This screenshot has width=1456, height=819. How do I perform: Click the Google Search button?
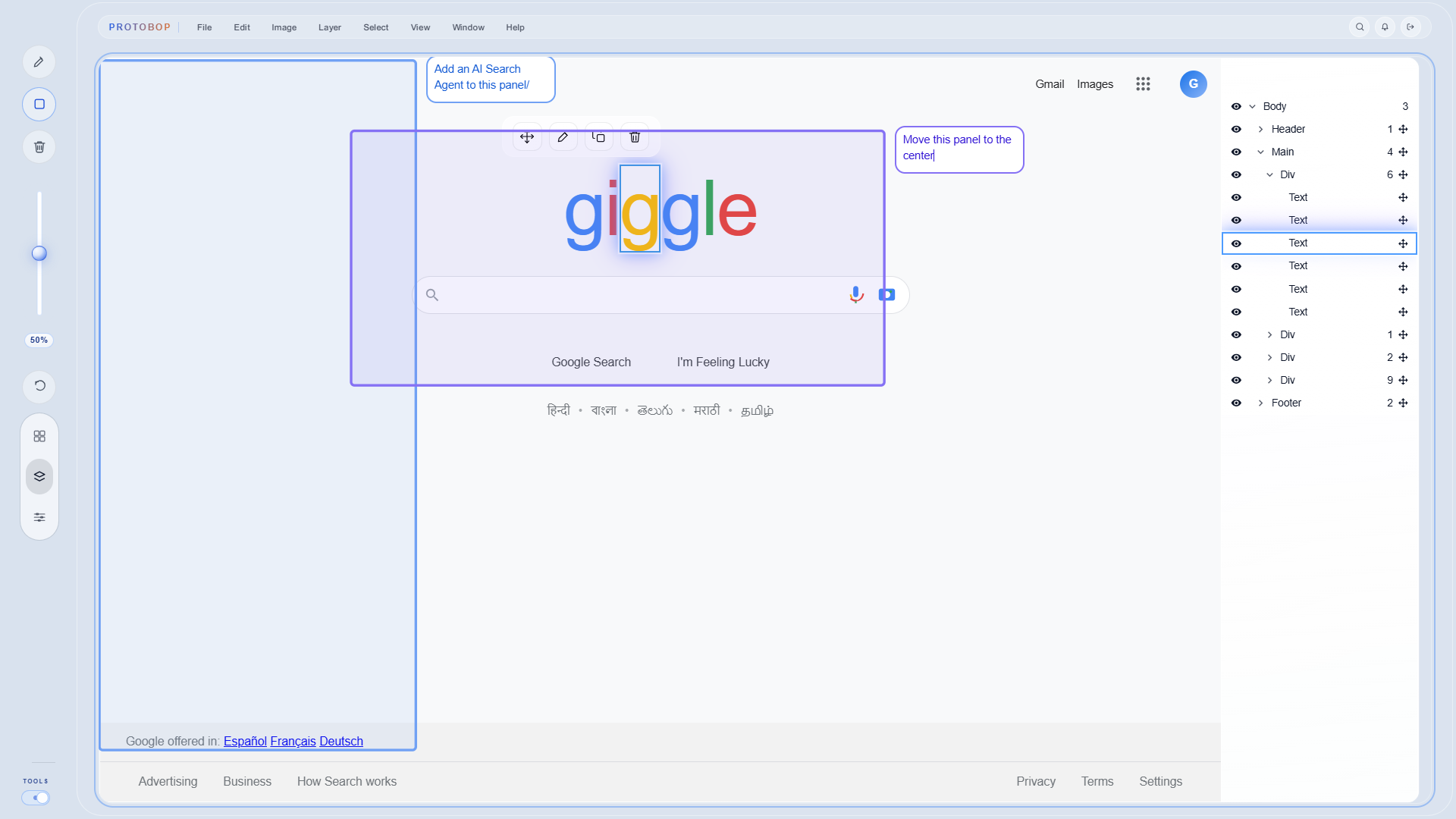click(x=591, y=362)
